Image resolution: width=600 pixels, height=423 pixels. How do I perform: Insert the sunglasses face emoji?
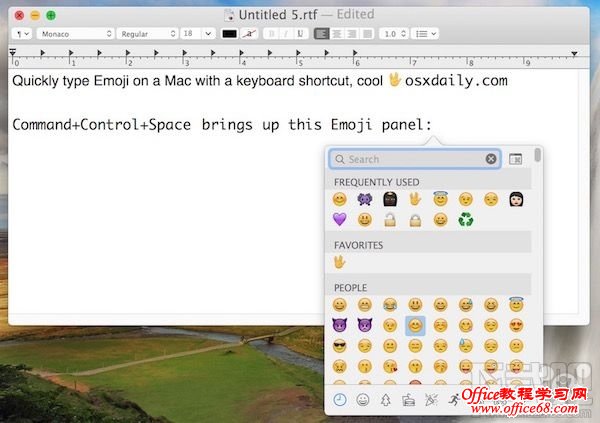coord(339,346)
